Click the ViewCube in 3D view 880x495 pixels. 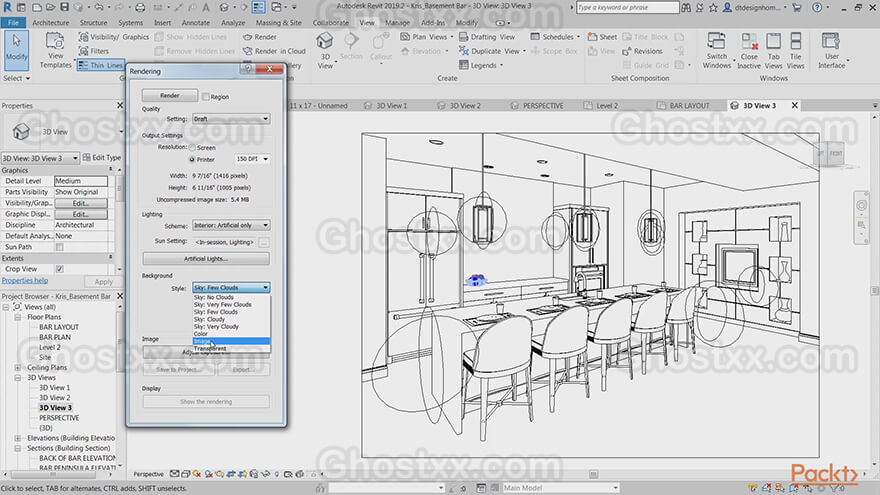coord(829,154)
